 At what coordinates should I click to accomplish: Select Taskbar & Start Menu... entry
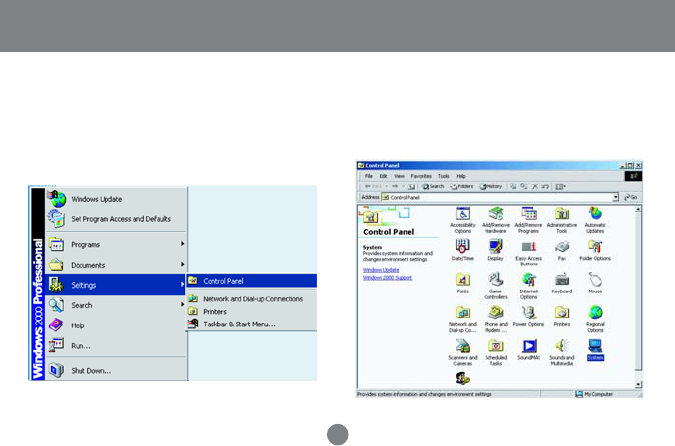(252, 324)
